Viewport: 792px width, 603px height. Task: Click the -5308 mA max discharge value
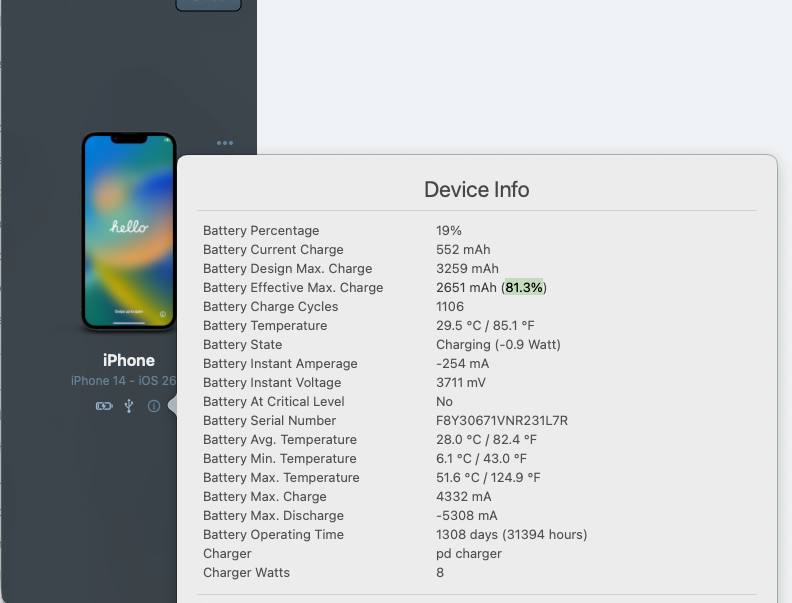(x=466, y=516)
